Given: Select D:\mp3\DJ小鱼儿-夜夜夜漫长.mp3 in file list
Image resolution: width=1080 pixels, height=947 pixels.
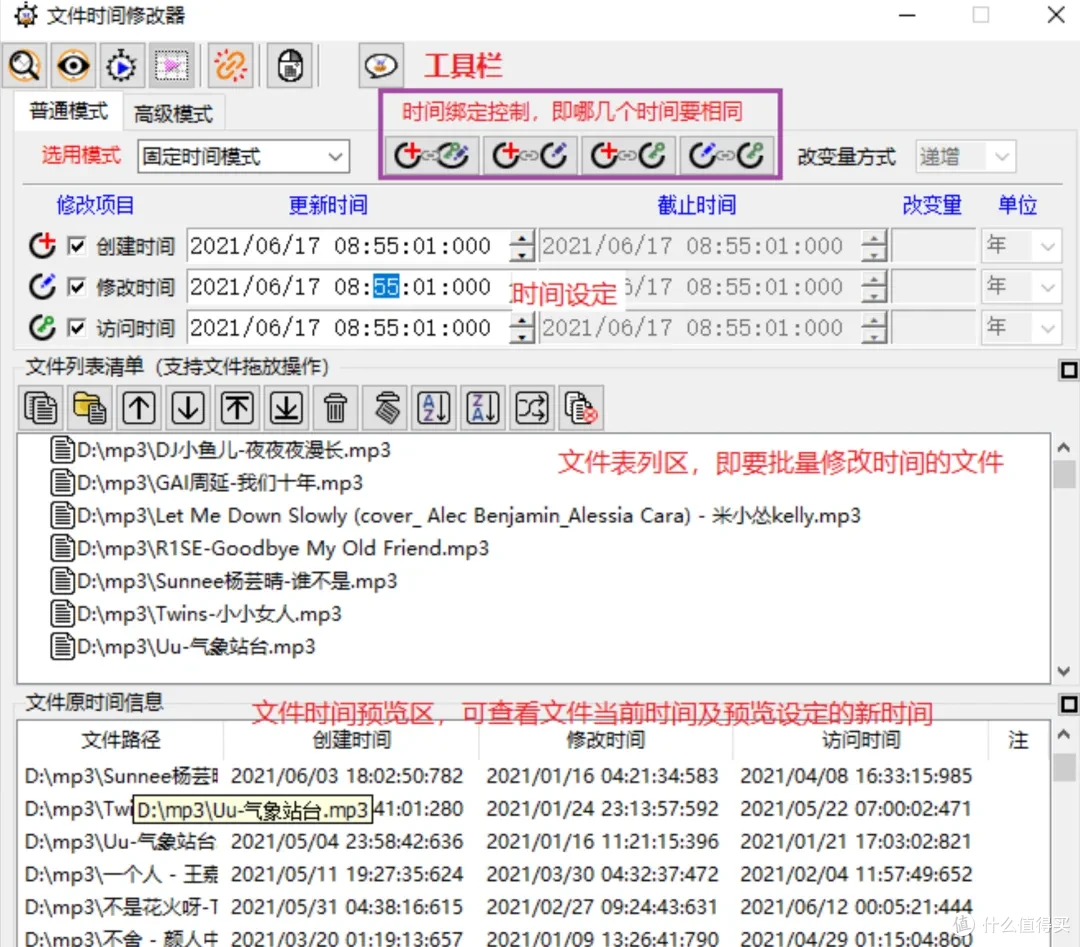Looking at the screenshot, I should pyautogui.click(x=220, y=450).
